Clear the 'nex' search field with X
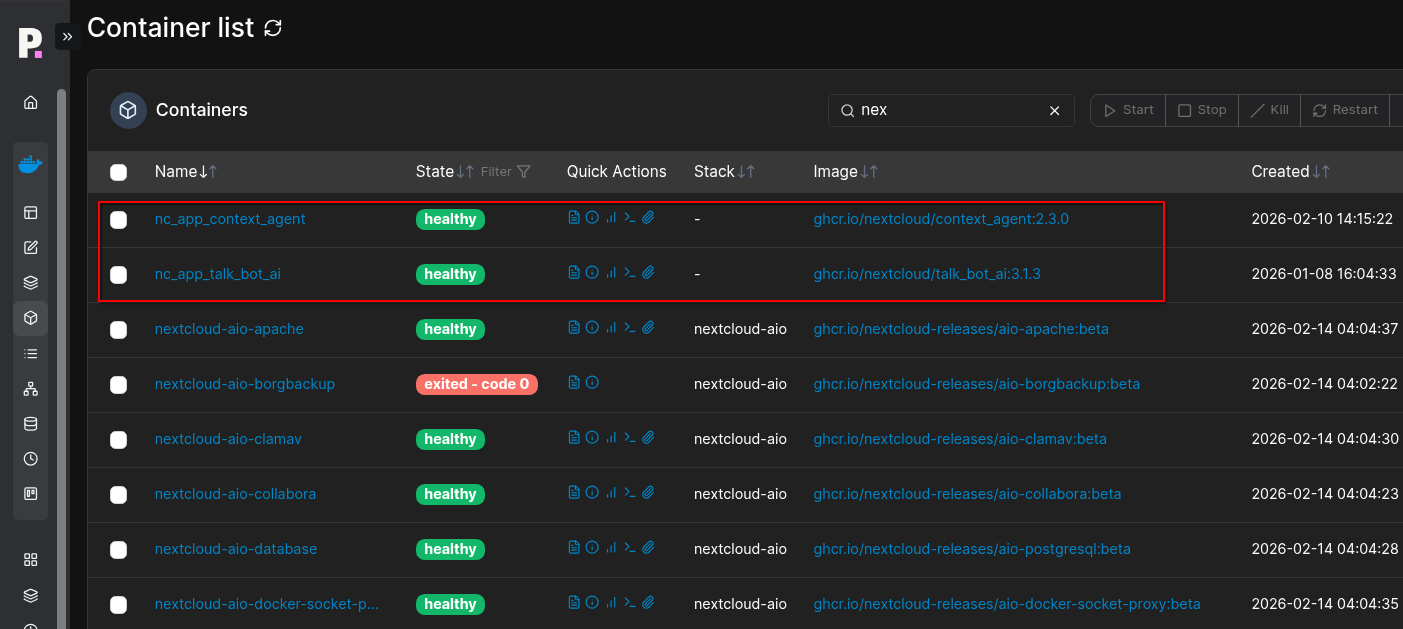The image size is (1403, 629). (1054, 111)
